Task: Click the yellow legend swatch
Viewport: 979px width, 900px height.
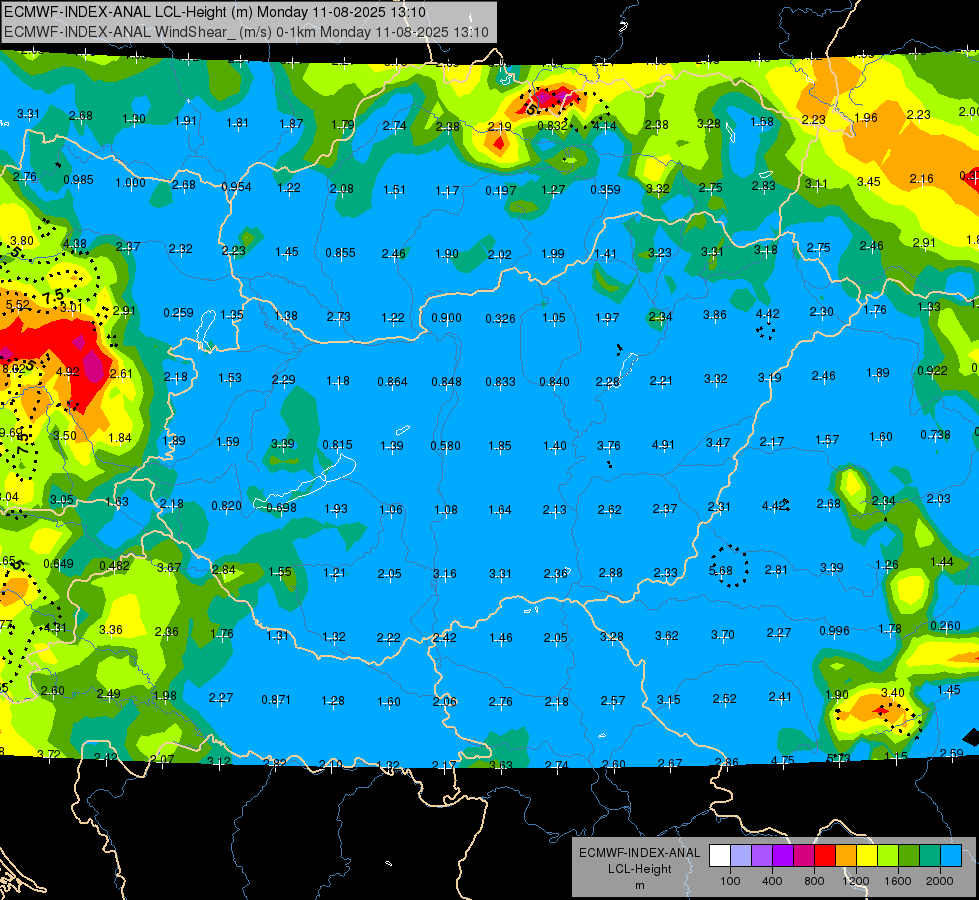Action: 867,856
